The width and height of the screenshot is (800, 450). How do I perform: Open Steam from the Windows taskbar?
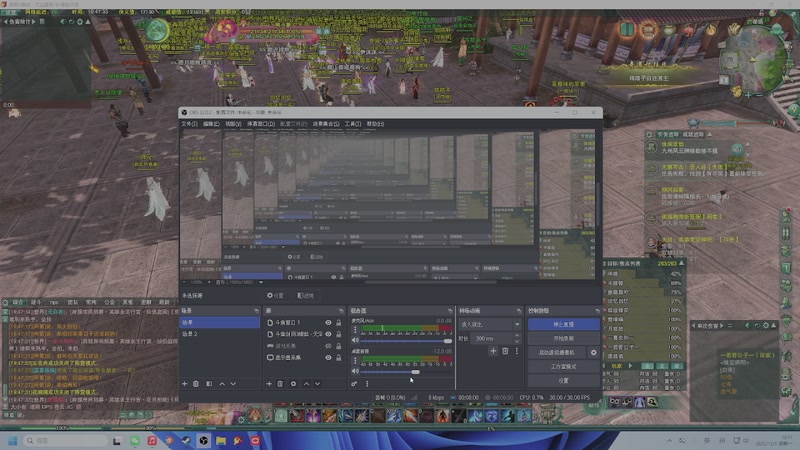pos(186,441)
